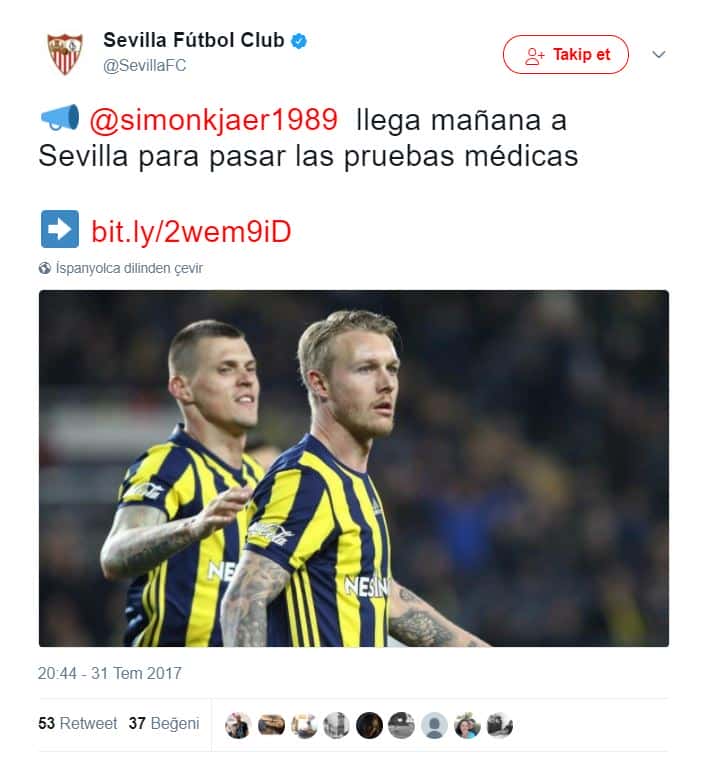
Task: Click the default gray silhouette avatar
Action: (434, 726)
